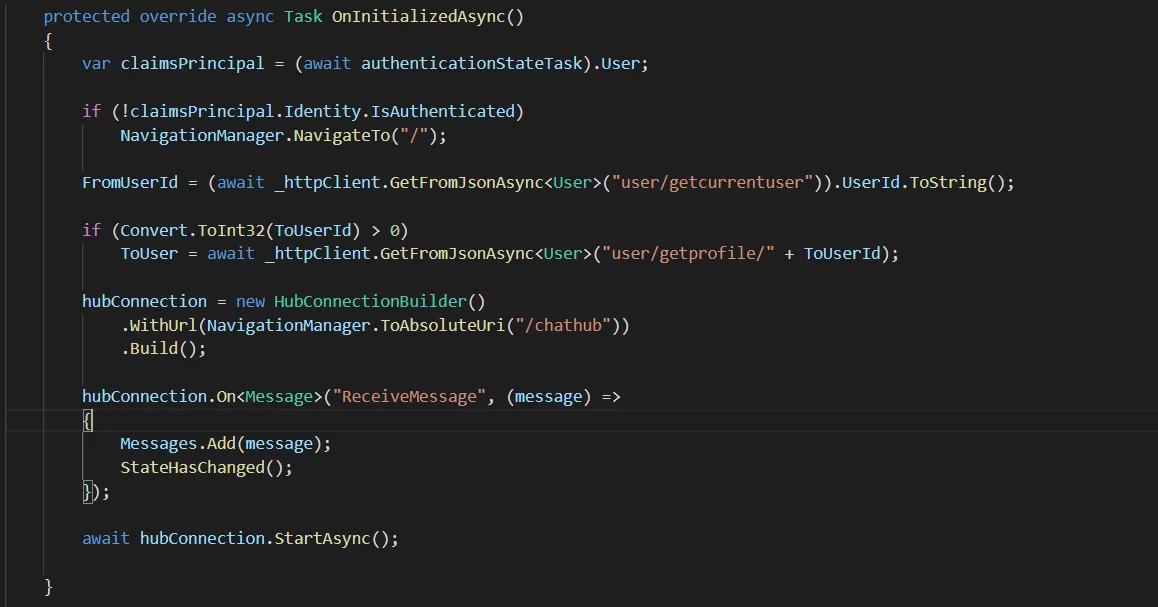This screenshot has width=1158, height=607.
Task: Click the 'await' before authenticationStateTask
Action: tap(327, 64)
